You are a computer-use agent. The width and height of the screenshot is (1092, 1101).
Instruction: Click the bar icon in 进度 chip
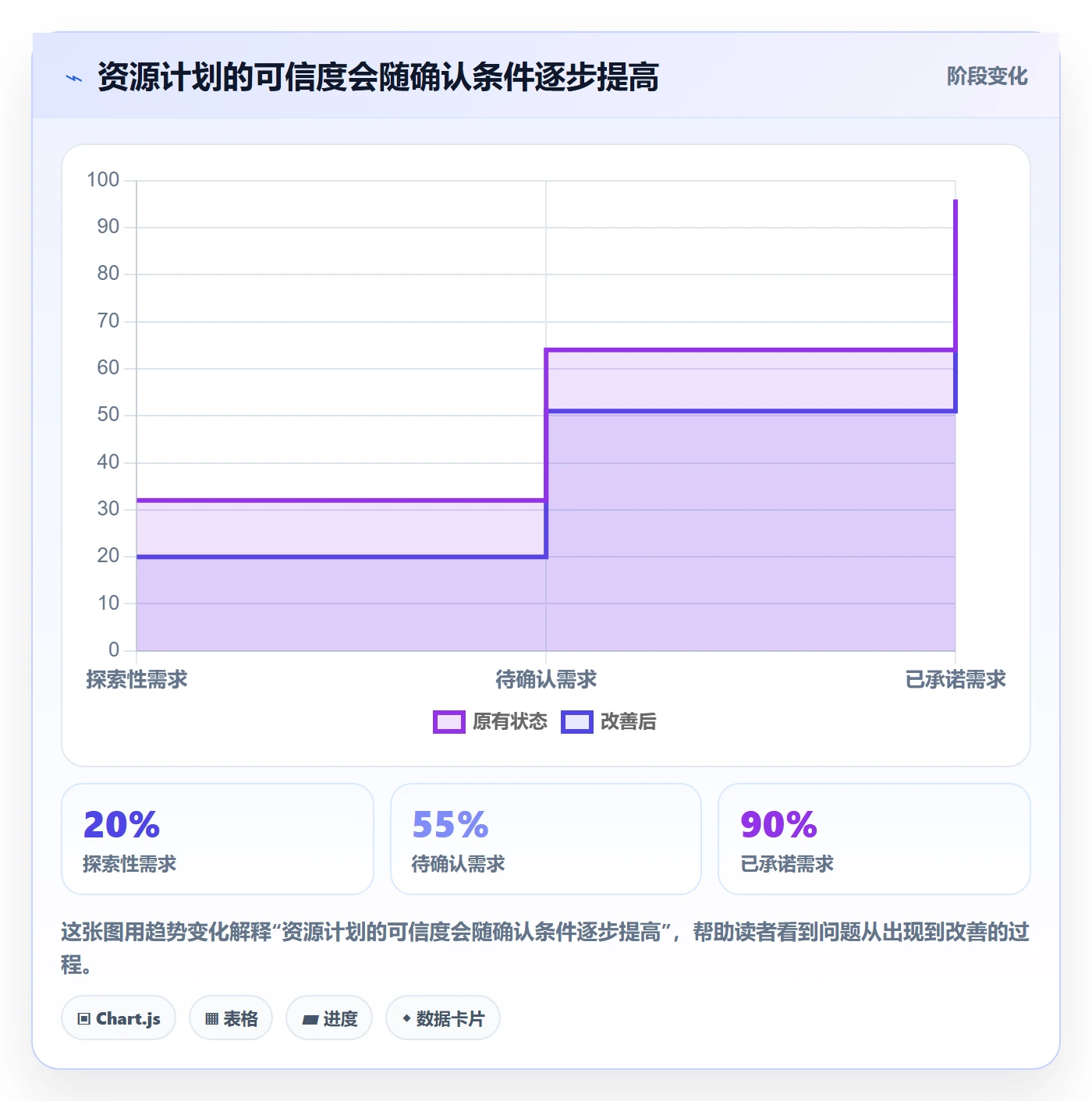point(310,1019)
